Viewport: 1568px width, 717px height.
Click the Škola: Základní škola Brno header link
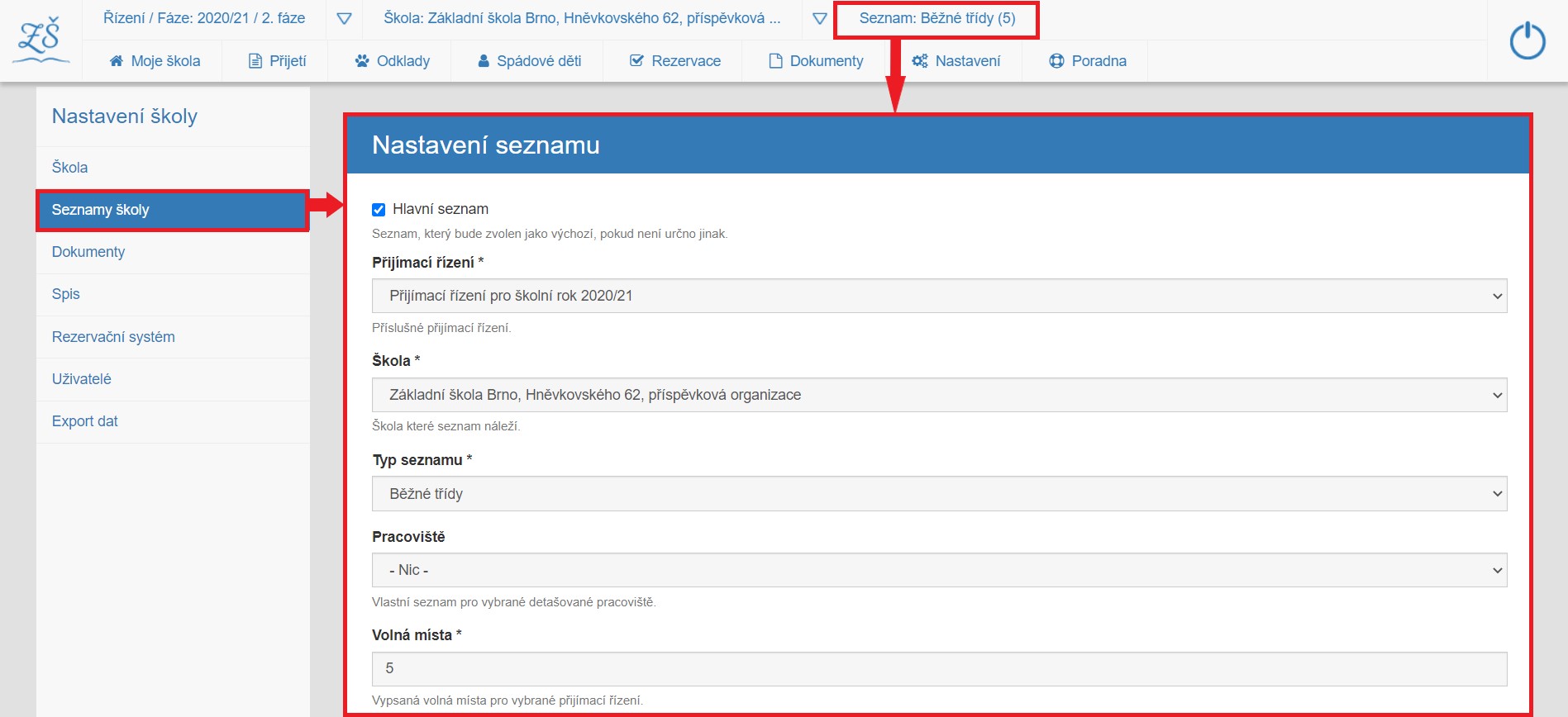[x=582, y=18]
